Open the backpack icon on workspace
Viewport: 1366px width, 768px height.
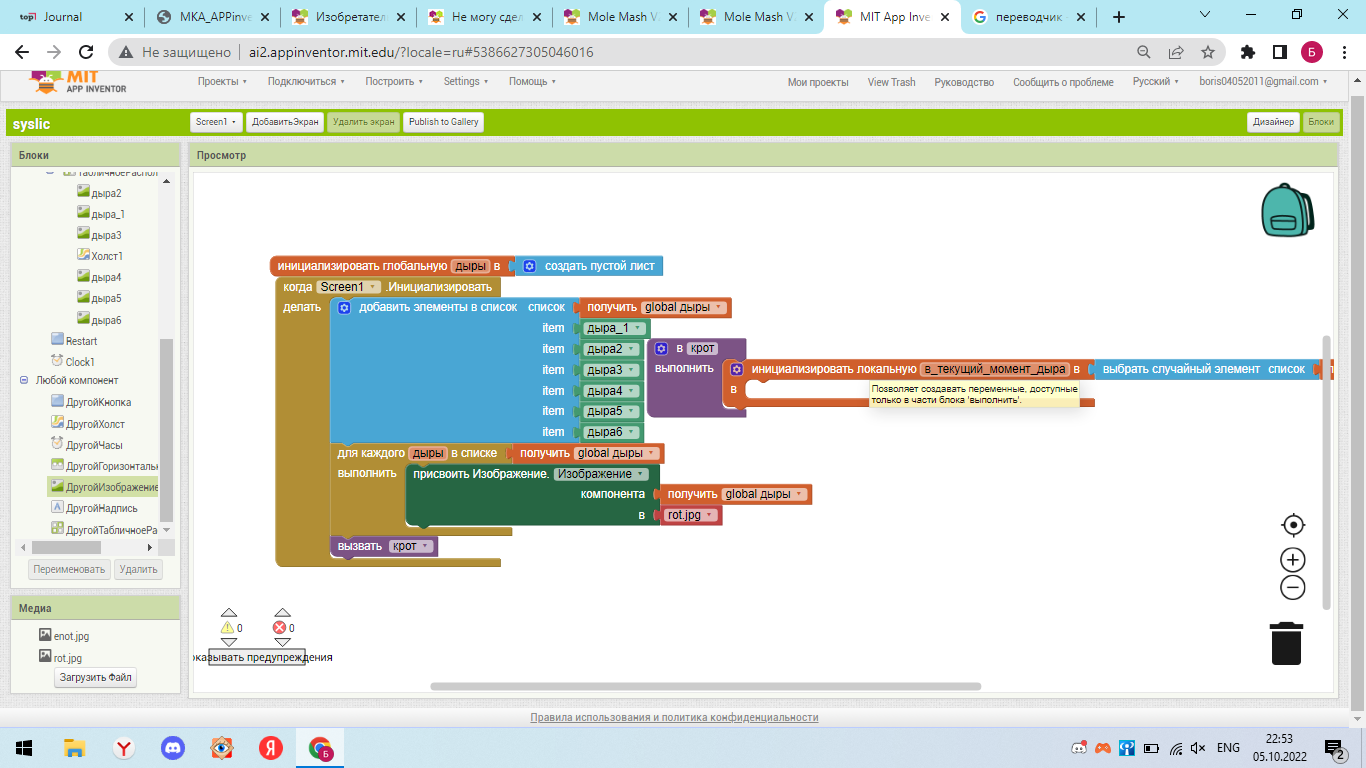point(1287,210)
